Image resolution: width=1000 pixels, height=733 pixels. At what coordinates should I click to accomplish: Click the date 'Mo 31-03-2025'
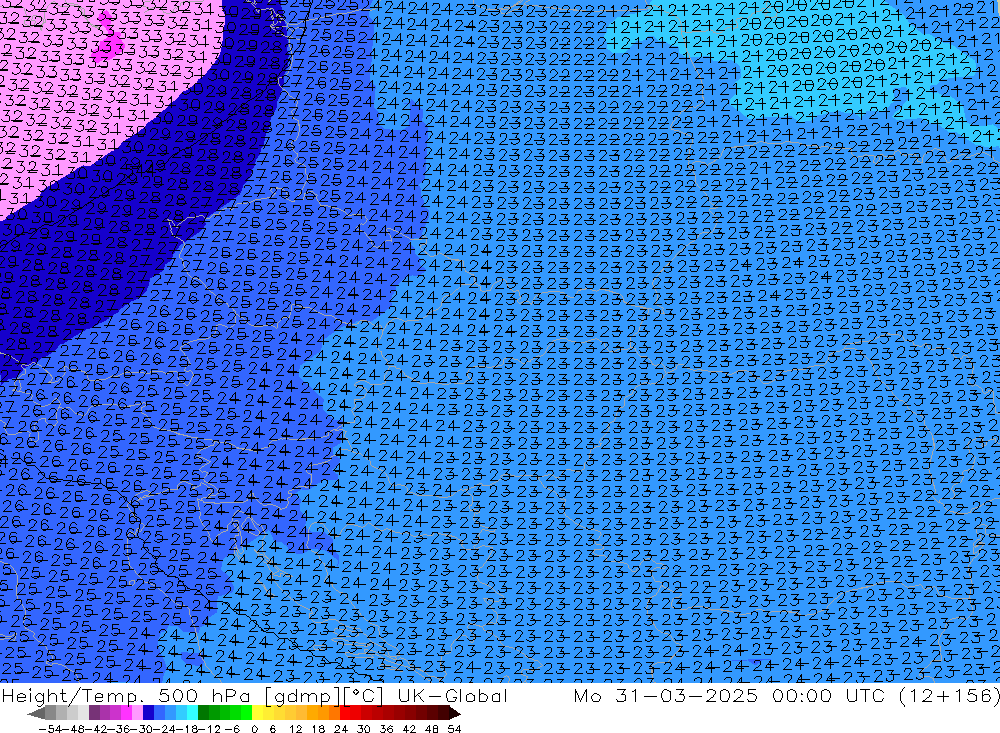click(x=666, y=696)
